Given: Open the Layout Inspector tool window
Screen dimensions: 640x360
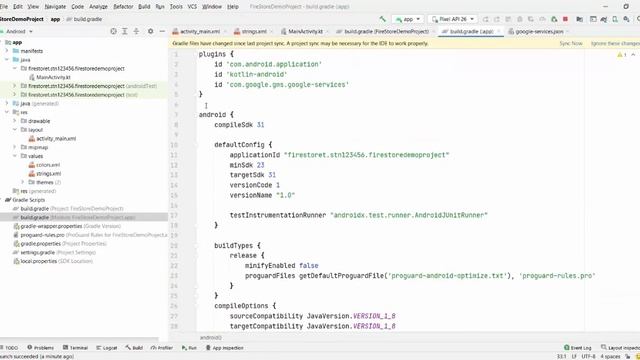Looking at the screenshot, I should 620,348.
